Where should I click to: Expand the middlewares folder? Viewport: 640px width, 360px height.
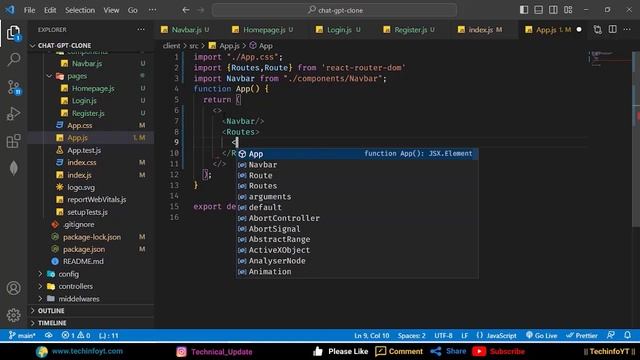(x=78, y=299)
